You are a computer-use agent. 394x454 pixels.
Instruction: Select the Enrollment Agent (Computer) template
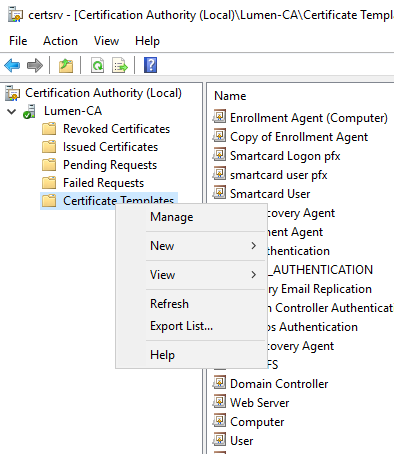(309, 118)
